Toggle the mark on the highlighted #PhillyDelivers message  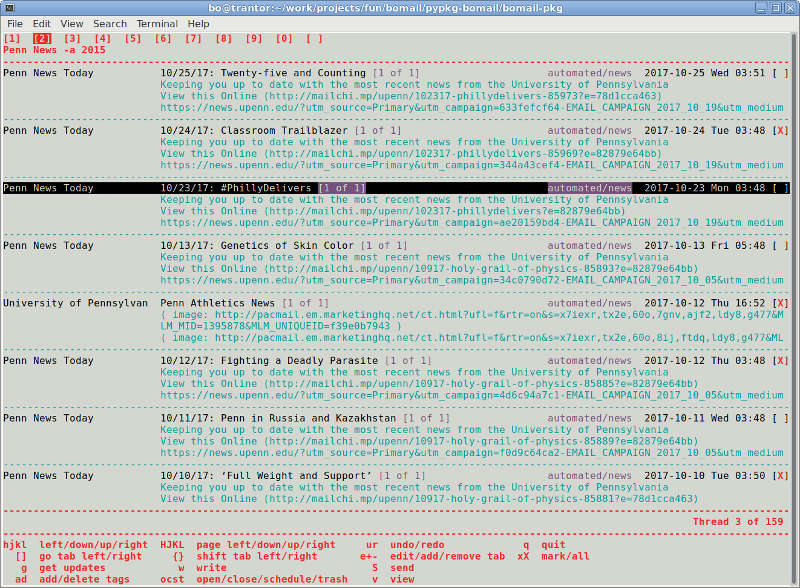point(780,187)
